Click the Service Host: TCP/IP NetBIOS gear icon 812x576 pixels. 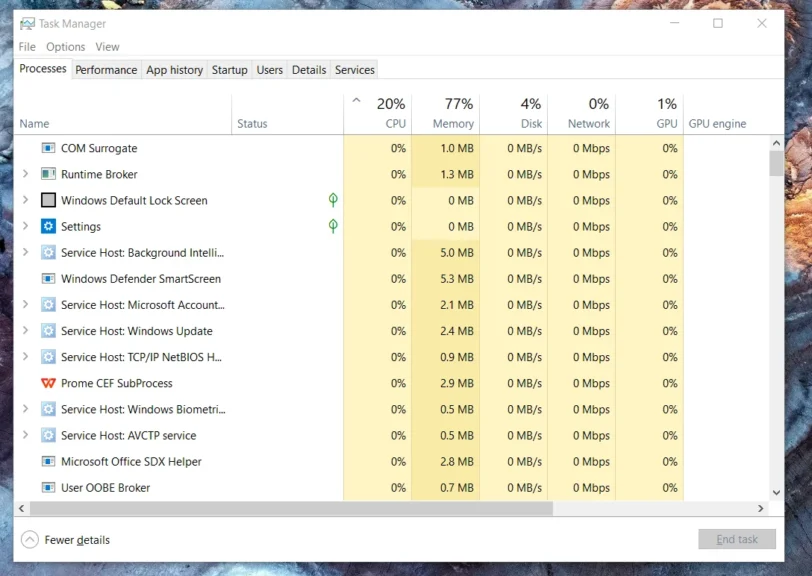pyautogui.click(x=48, y=357)
